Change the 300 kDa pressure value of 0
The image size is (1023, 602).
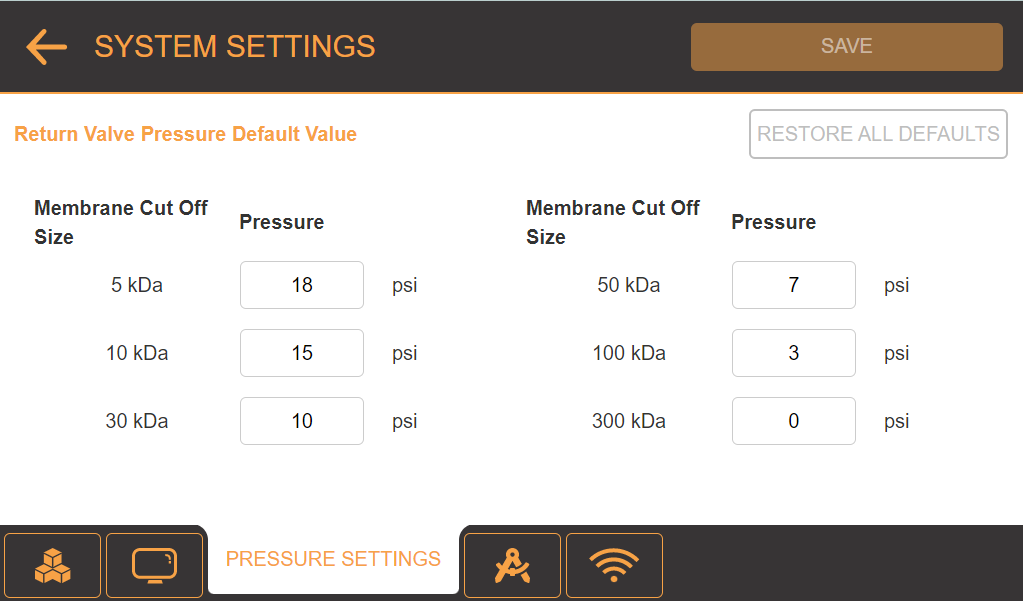793,421
